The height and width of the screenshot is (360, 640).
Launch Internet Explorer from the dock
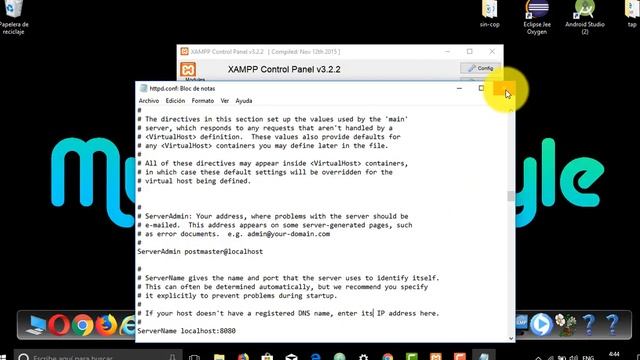tap(129, 325)
